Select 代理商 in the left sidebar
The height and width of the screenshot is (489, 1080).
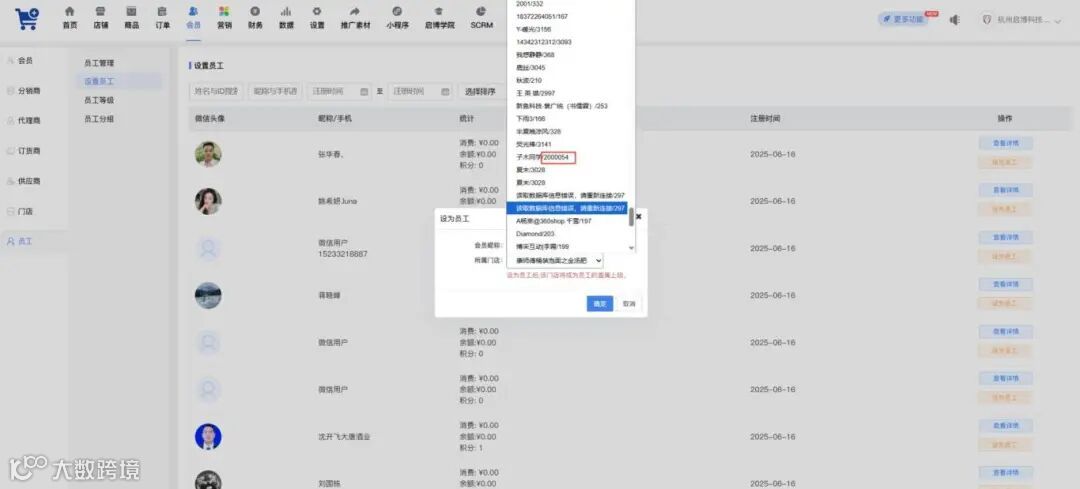point(28,121)
